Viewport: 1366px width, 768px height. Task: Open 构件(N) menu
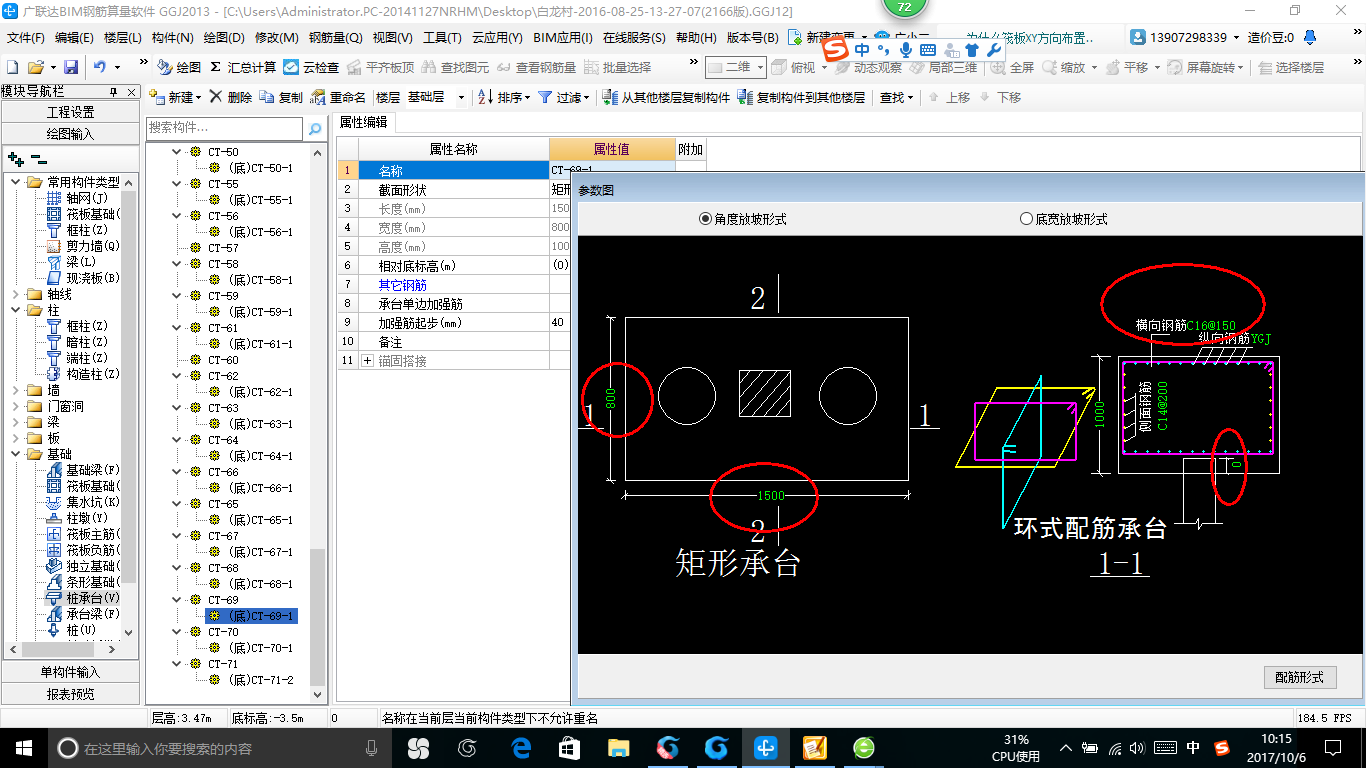pos(172,37)
